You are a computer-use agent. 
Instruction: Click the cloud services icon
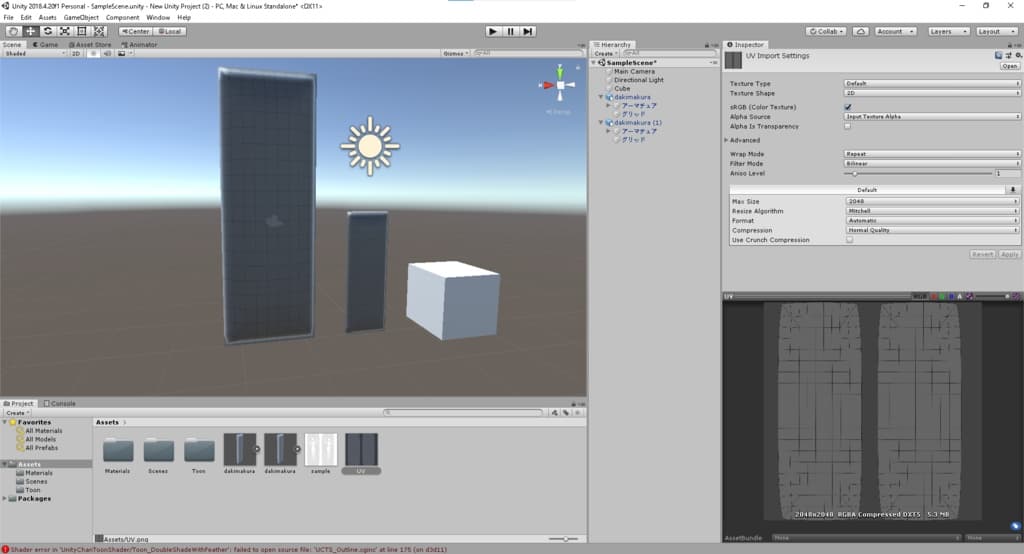click(861, 31)
